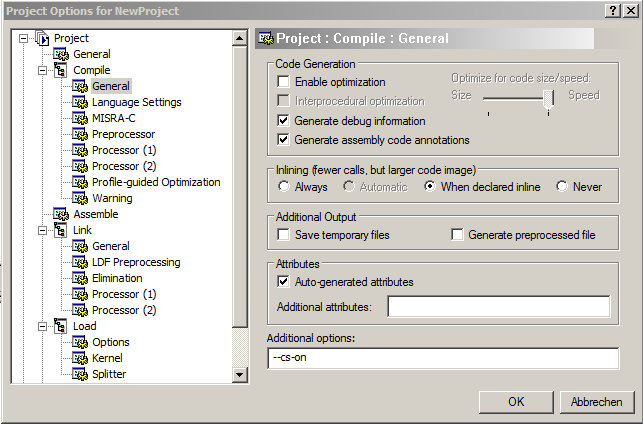Click the LDF Preprocessing icon

click(80, 262)
